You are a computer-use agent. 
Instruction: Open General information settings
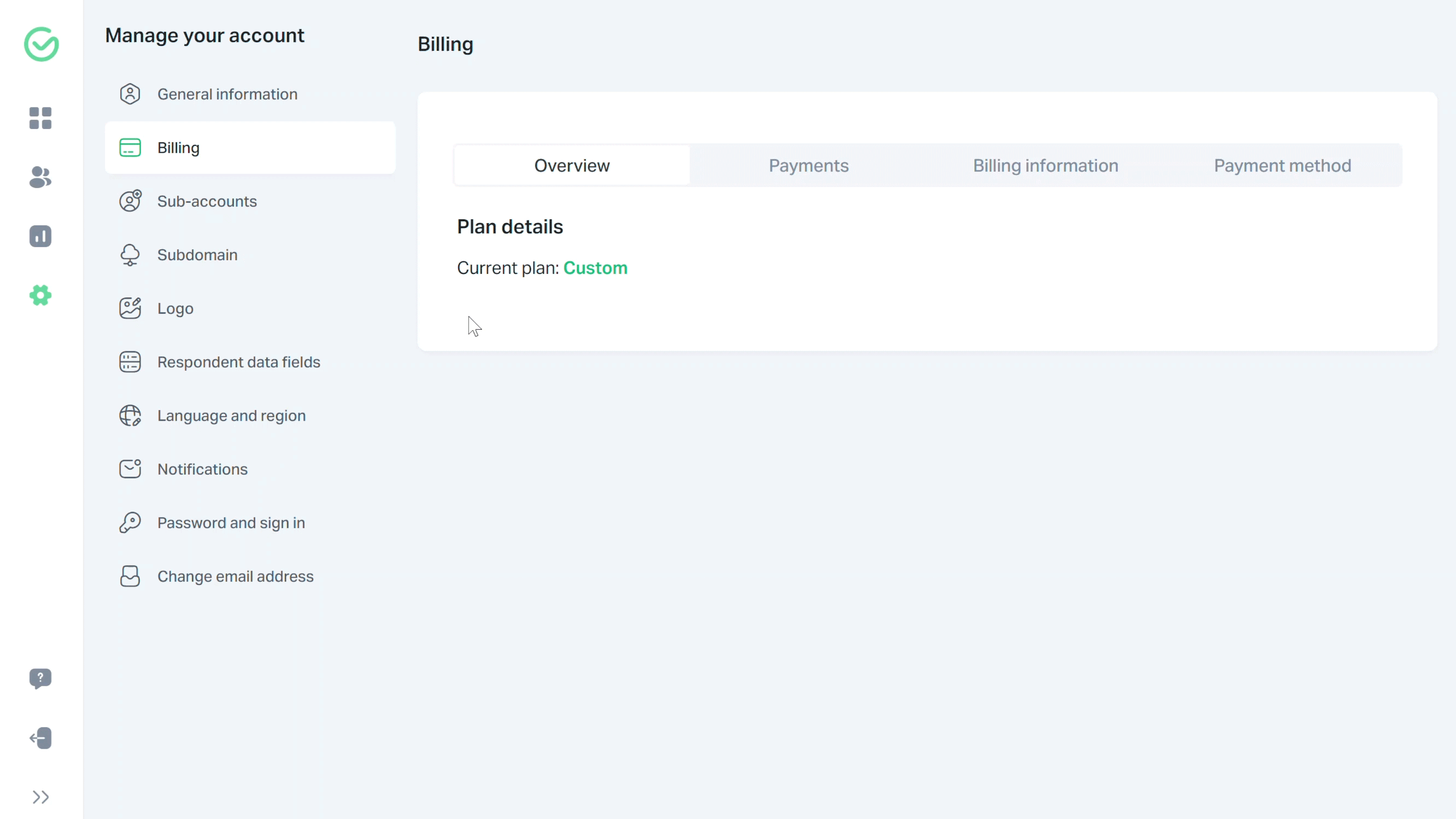pyautogui.click(x=227, y=94)
